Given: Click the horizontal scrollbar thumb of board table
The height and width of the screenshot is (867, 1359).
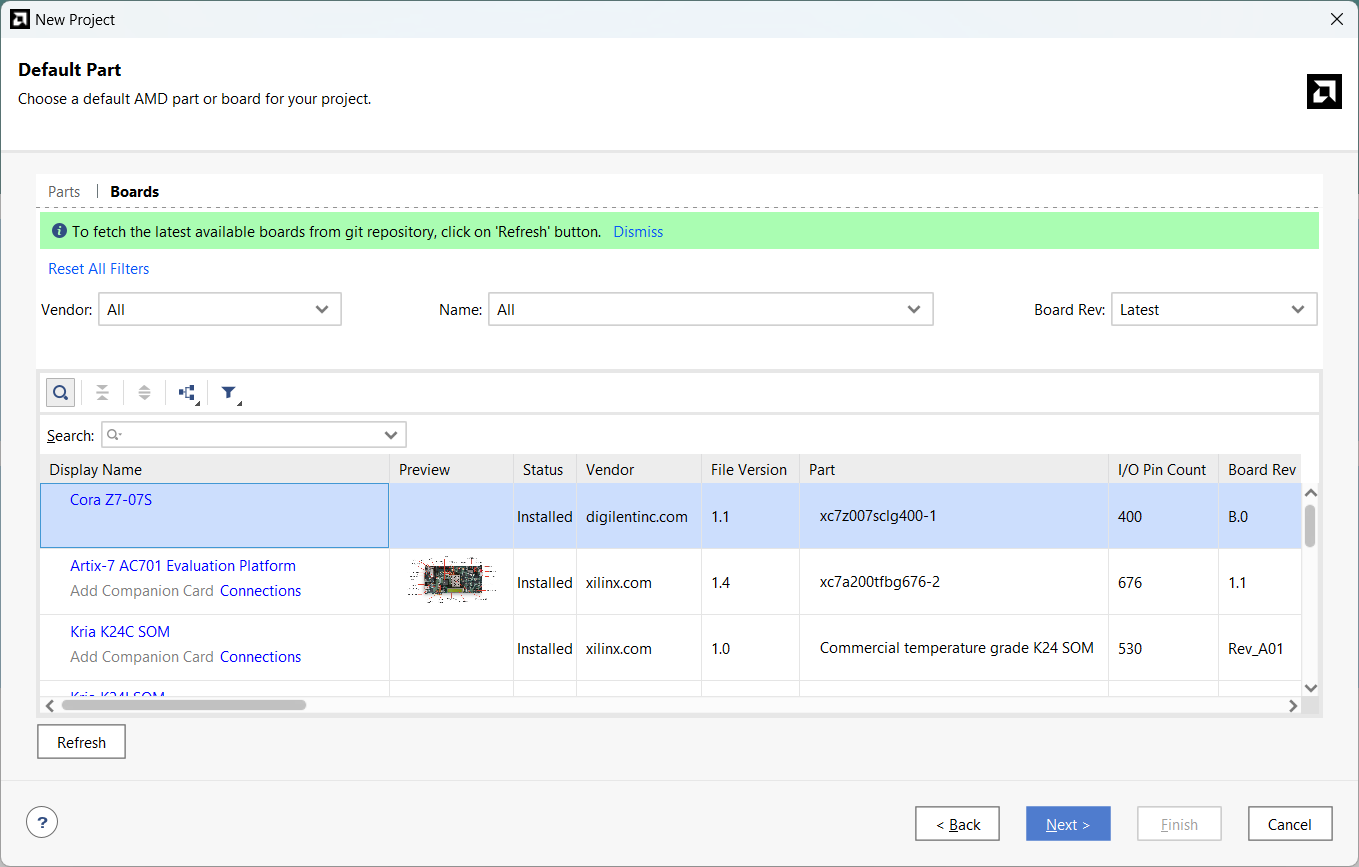Looking at the screenshot, I should (183, 705).
